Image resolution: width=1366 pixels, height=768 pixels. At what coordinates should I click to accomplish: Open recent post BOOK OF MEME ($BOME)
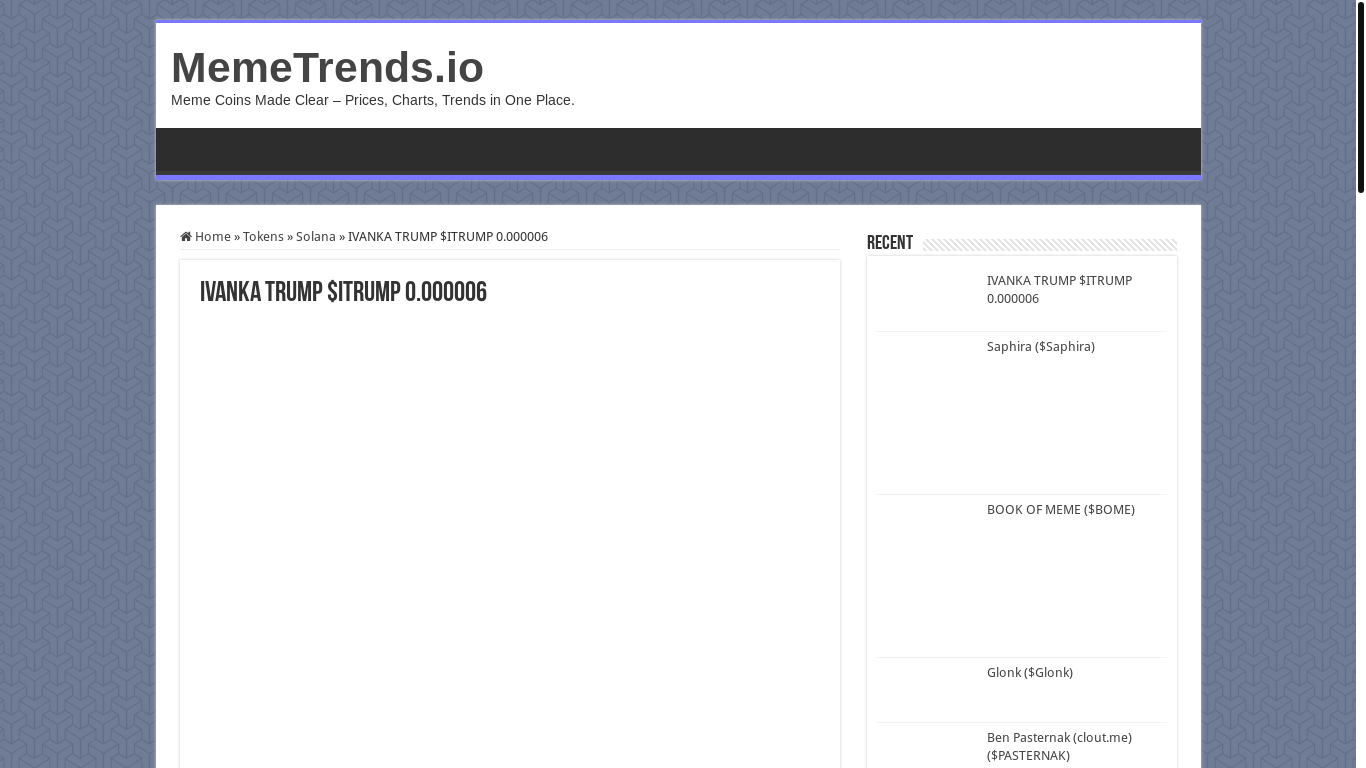point(1060,509)
